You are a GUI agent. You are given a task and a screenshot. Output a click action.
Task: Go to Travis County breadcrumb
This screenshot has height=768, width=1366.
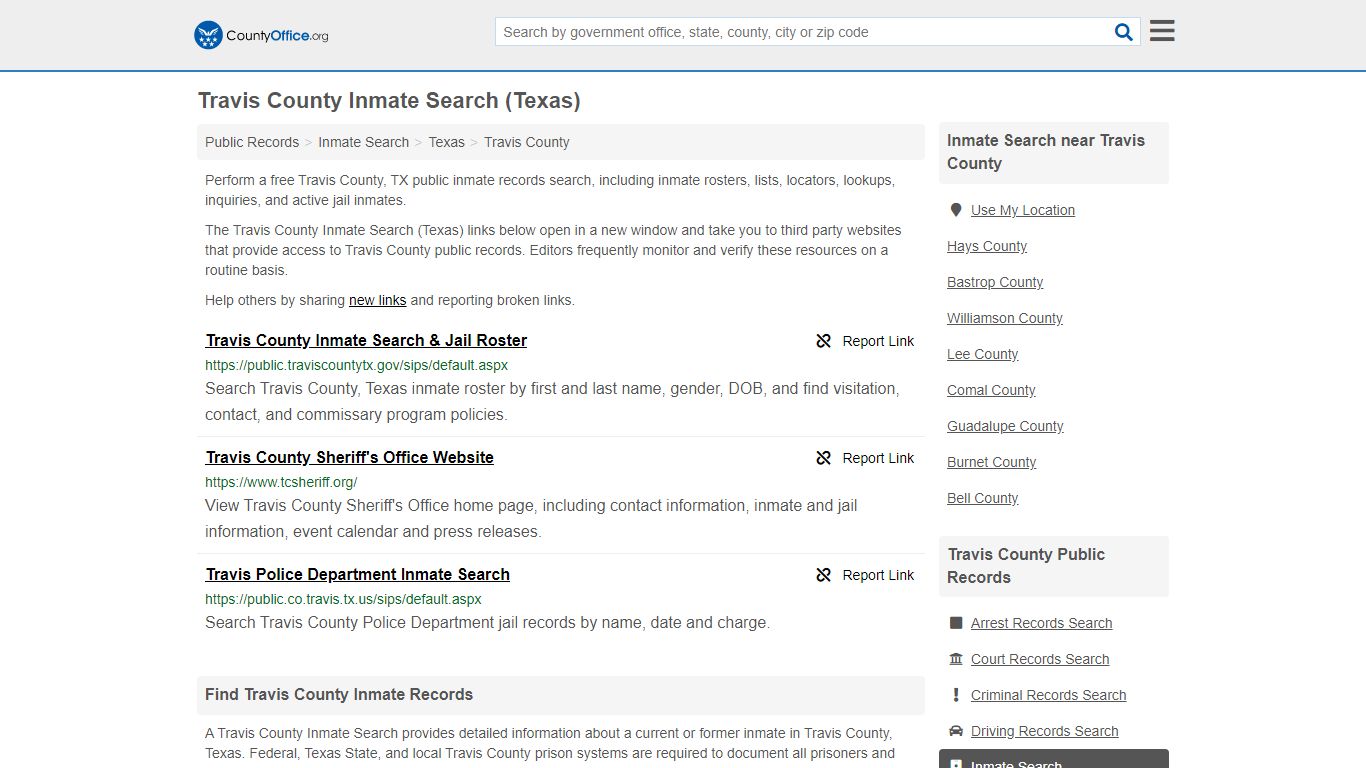click(x=527, y=142)
